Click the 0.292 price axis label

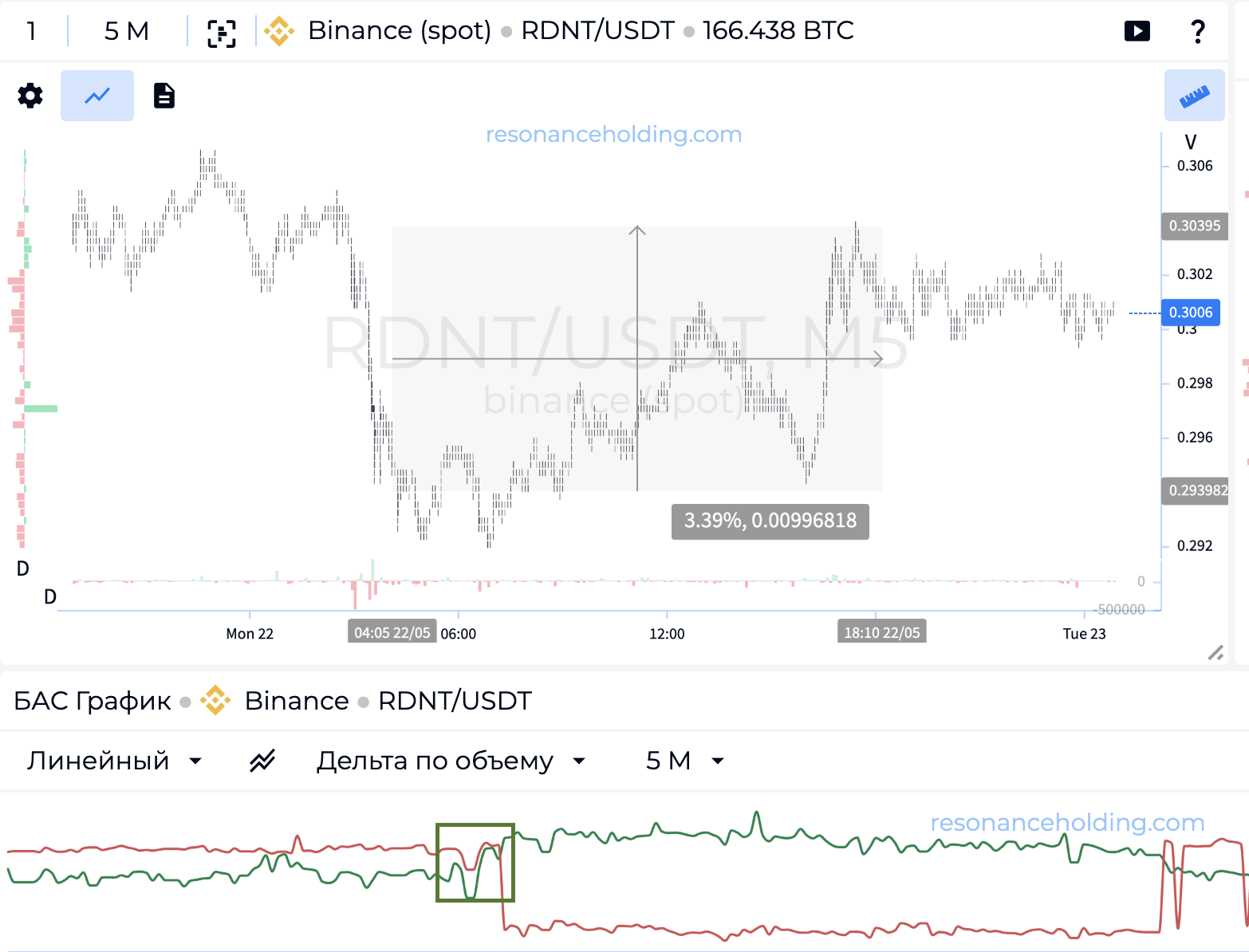click(x=1195, y=546)
